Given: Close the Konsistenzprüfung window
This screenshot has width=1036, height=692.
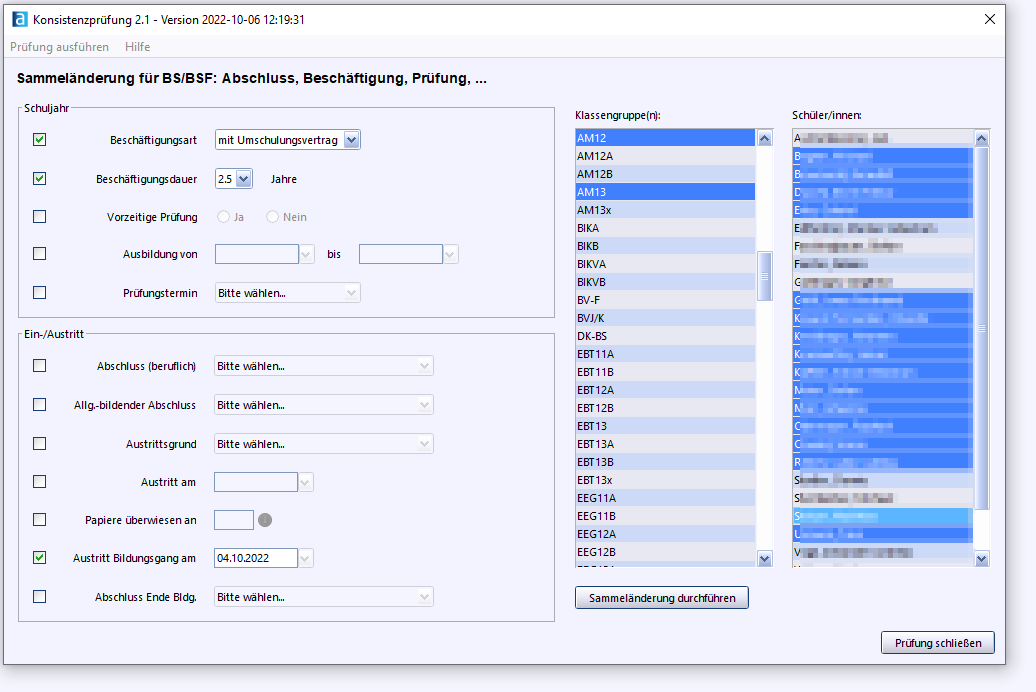Looking at the screenshot, I should coord(989,19).
